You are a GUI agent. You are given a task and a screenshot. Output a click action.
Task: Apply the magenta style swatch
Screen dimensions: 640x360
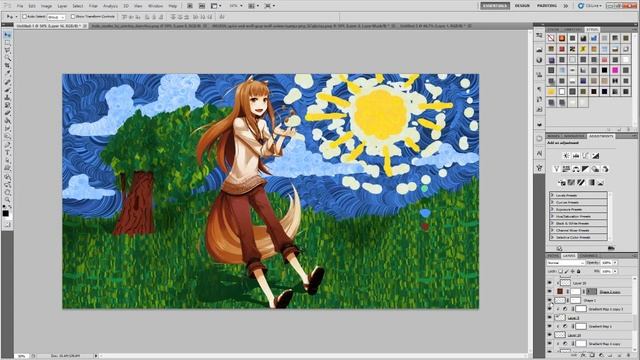[x=615, y=71]
